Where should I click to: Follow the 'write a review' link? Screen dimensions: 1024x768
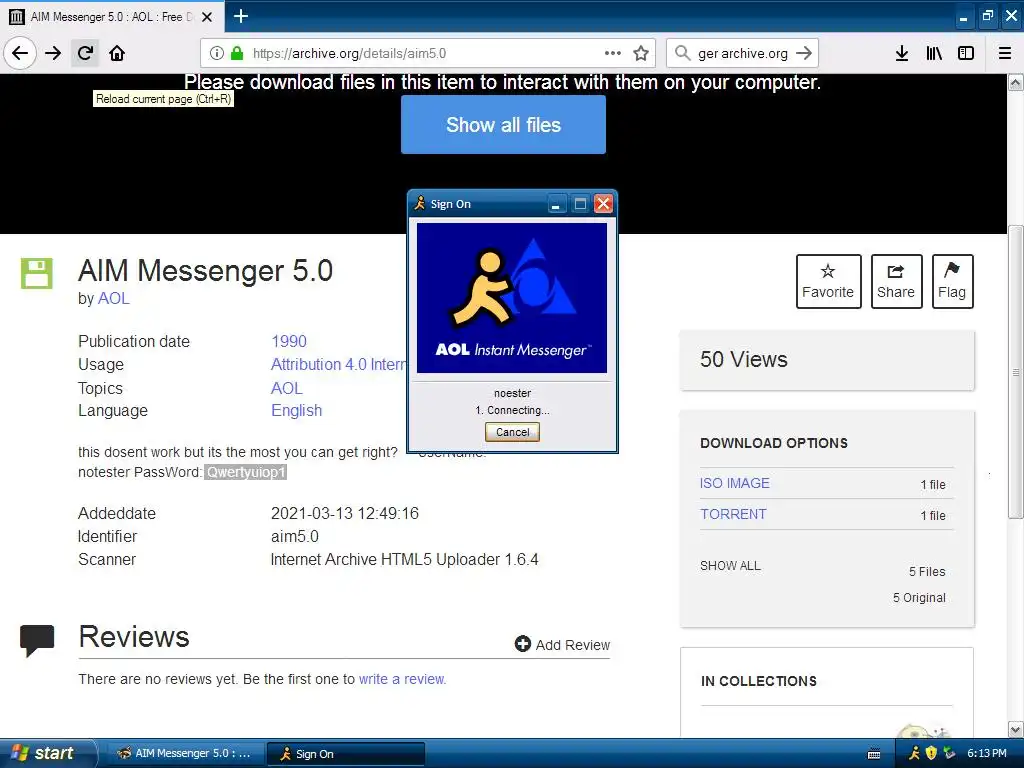[x=402, y=679]
